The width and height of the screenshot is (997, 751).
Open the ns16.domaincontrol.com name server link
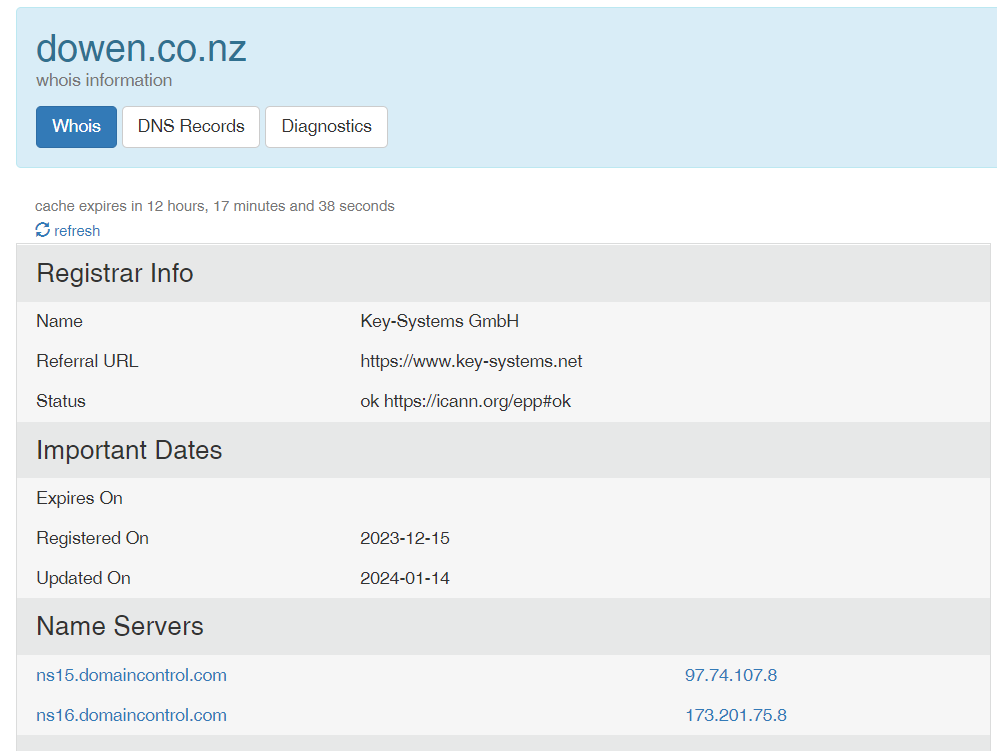131,715
